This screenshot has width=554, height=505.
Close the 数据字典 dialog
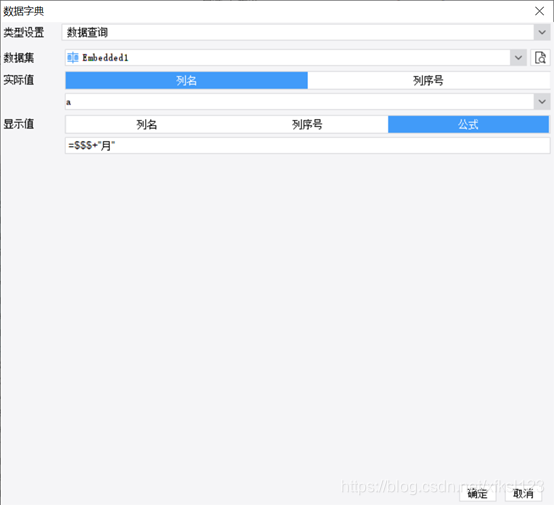point(539,11)
